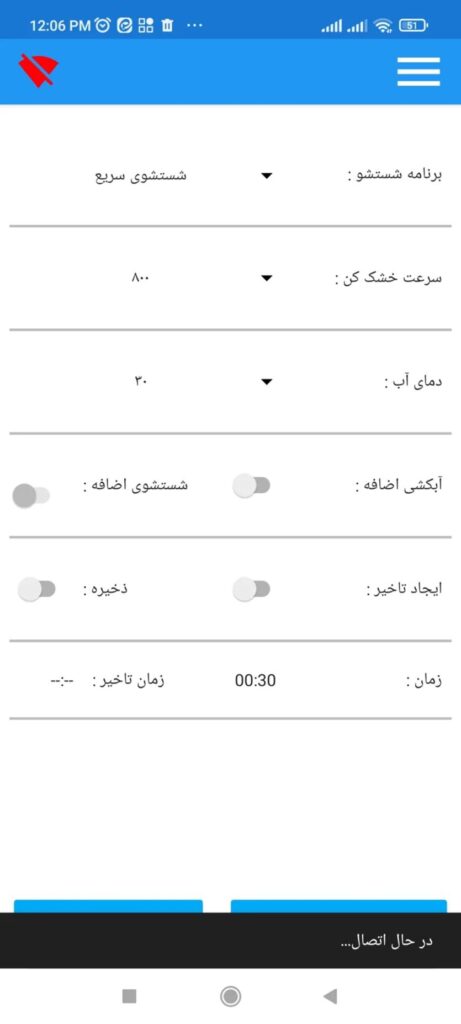Tap the right blue bottom button

coord(339,906)
